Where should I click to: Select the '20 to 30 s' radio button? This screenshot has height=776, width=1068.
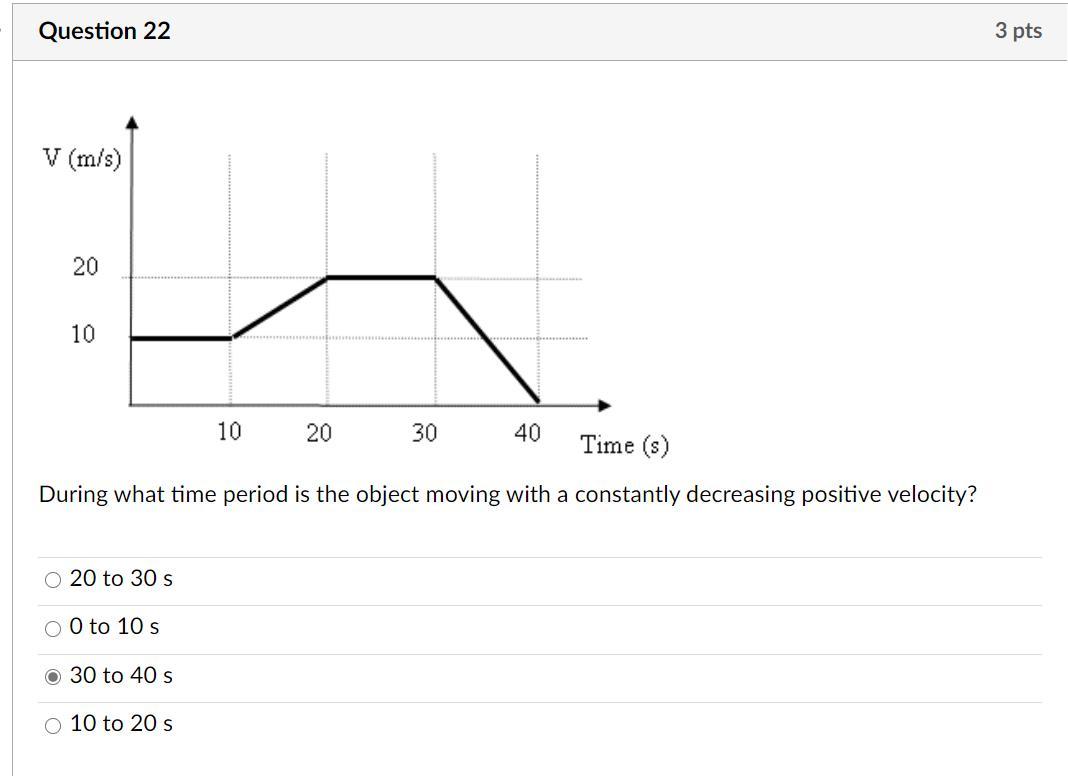pos(52,580)
